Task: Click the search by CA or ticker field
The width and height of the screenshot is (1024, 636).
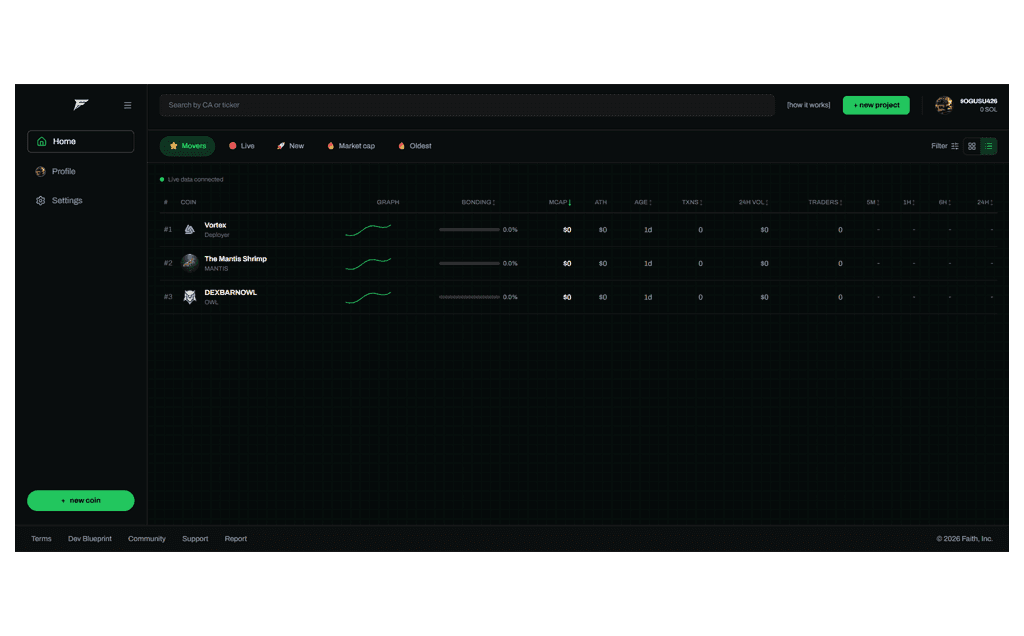Action: pos(467,104)
